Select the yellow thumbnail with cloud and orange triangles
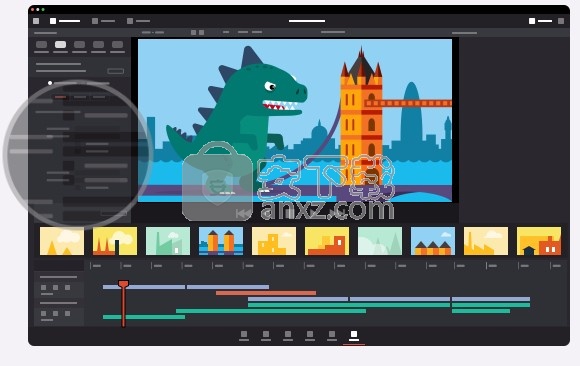The height and width of the screenshot is (366, 580). (x=62, y=241)
